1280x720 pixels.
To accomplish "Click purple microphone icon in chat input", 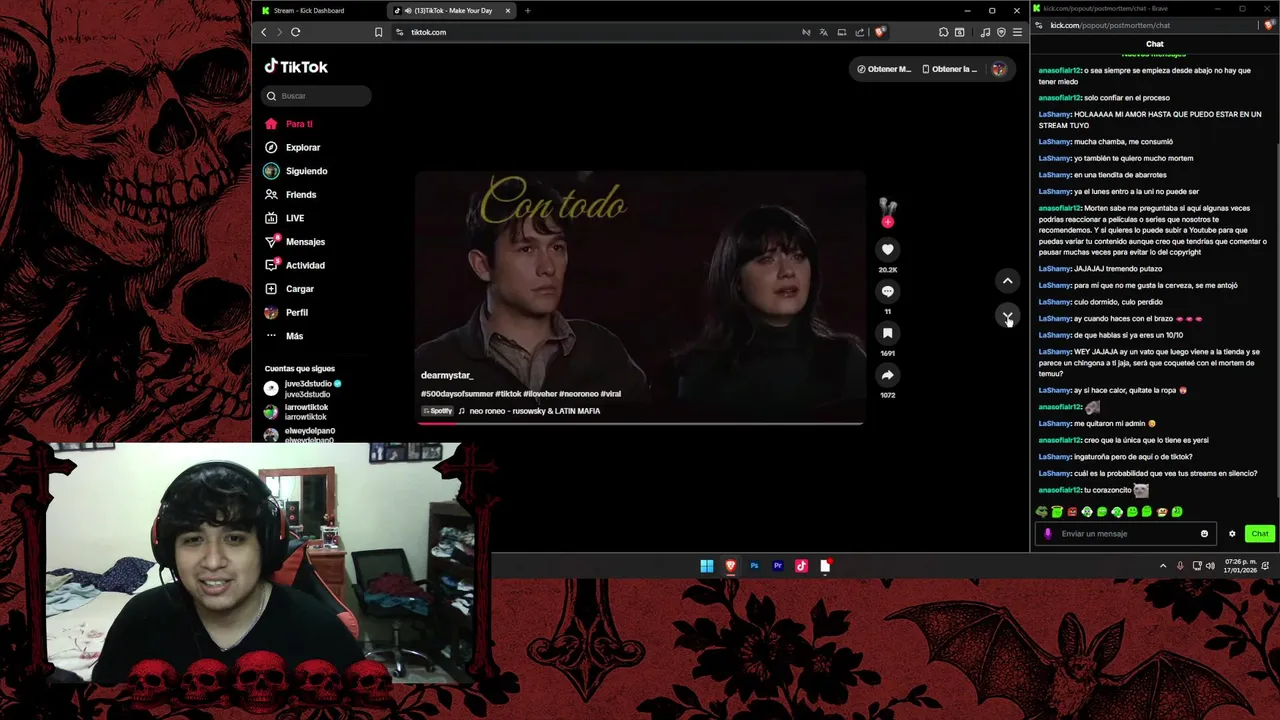I will tap(1048, 534).
